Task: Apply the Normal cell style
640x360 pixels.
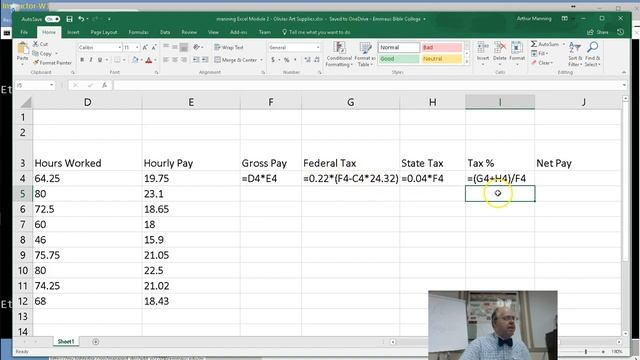Action: pyautogui.click(x=398, y=47)
